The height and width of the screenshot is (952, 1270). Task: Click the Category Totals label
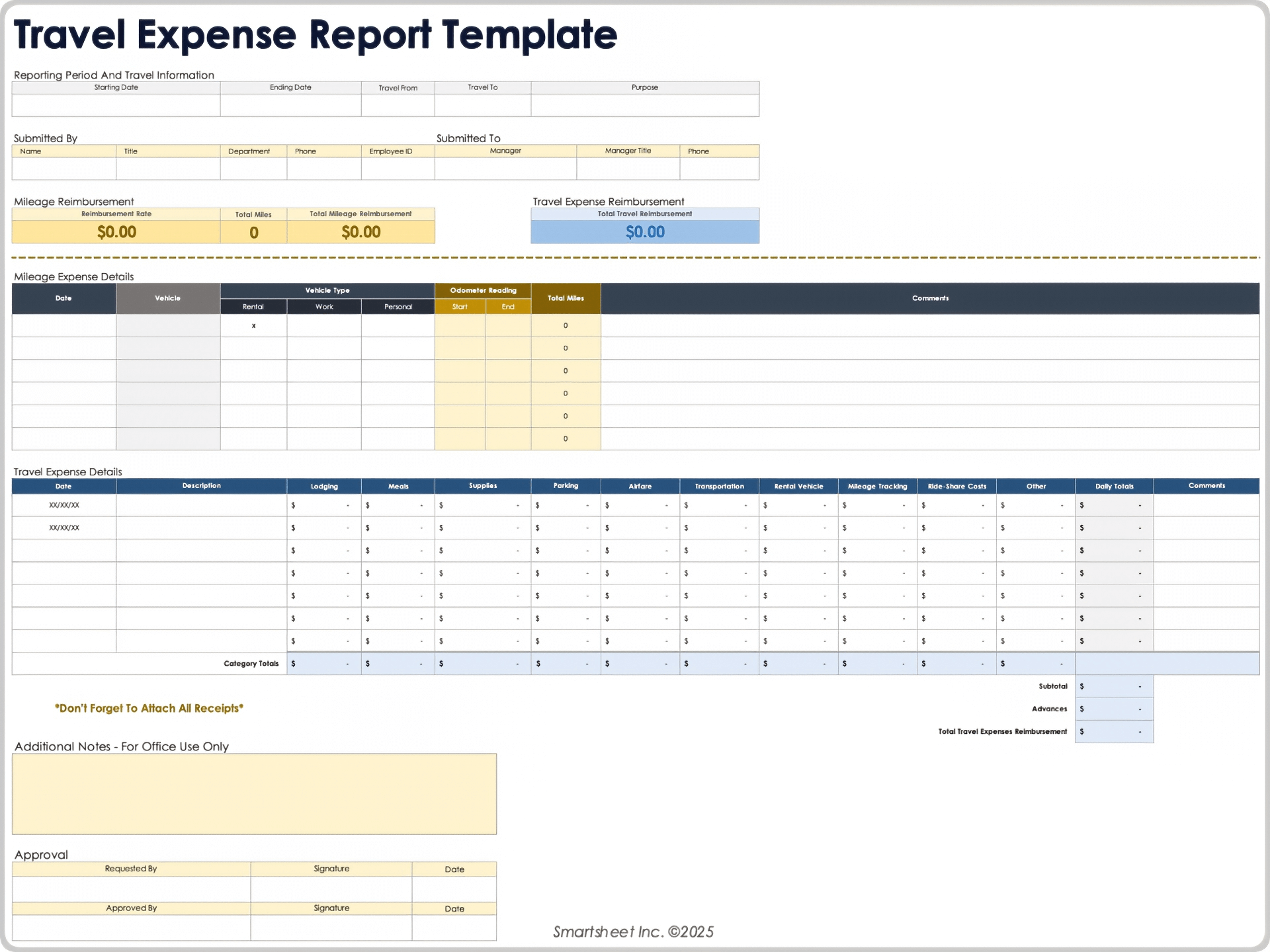[x=251, y=663]
